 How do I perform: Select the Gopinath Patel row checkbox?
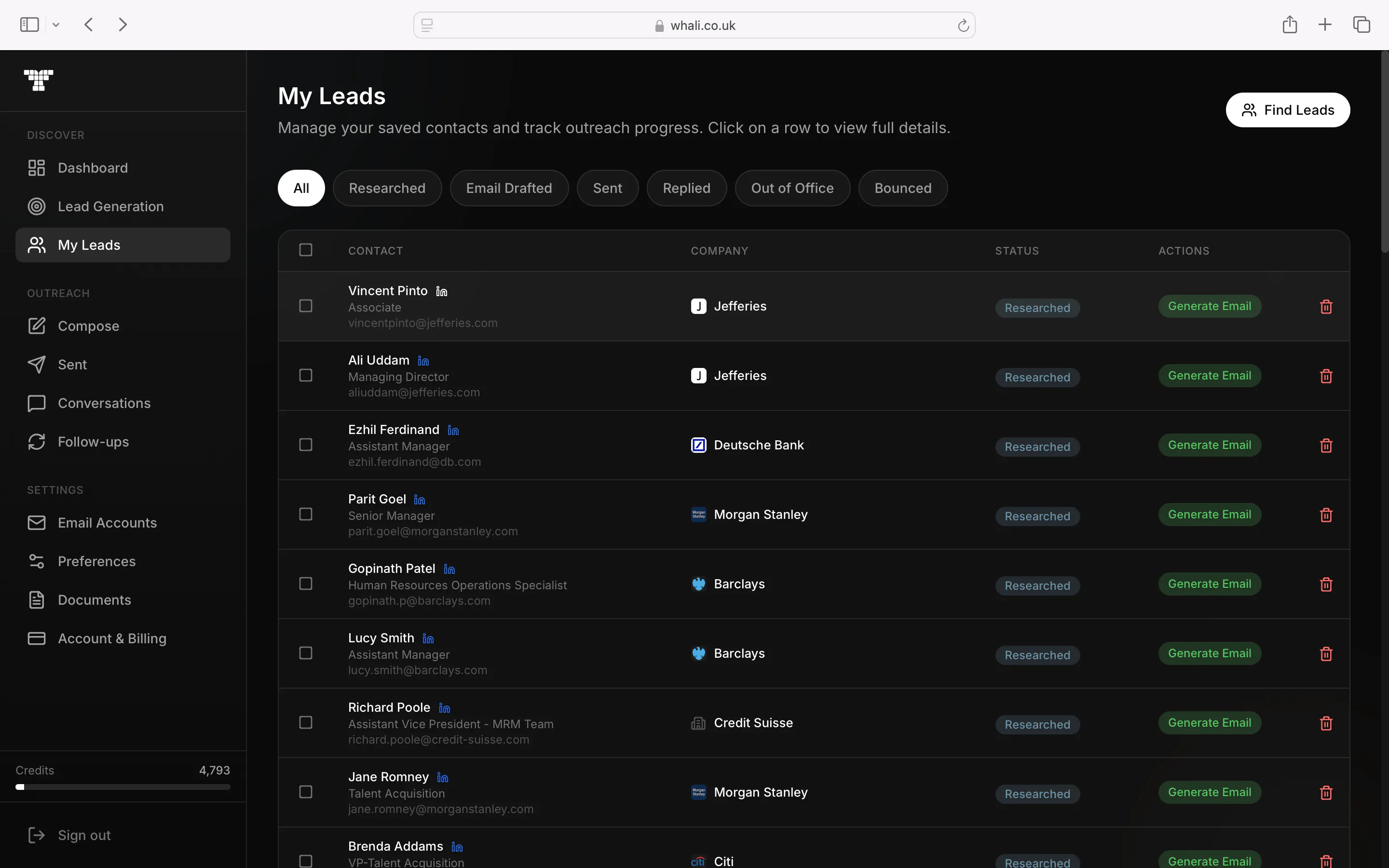click(306, 584)
